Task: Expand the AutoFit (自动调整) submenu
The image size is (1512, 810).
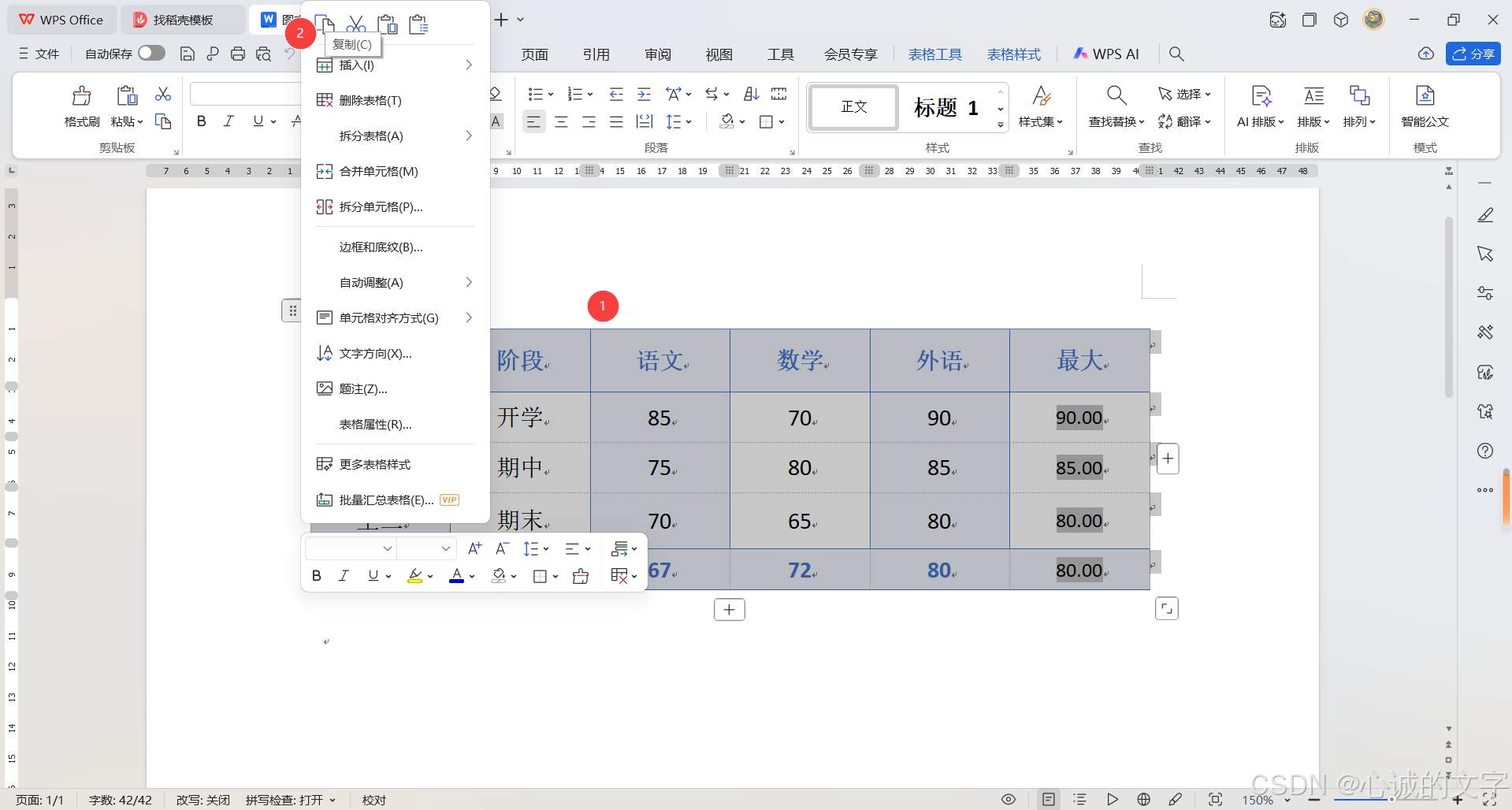Action: [x=396, y=282]
